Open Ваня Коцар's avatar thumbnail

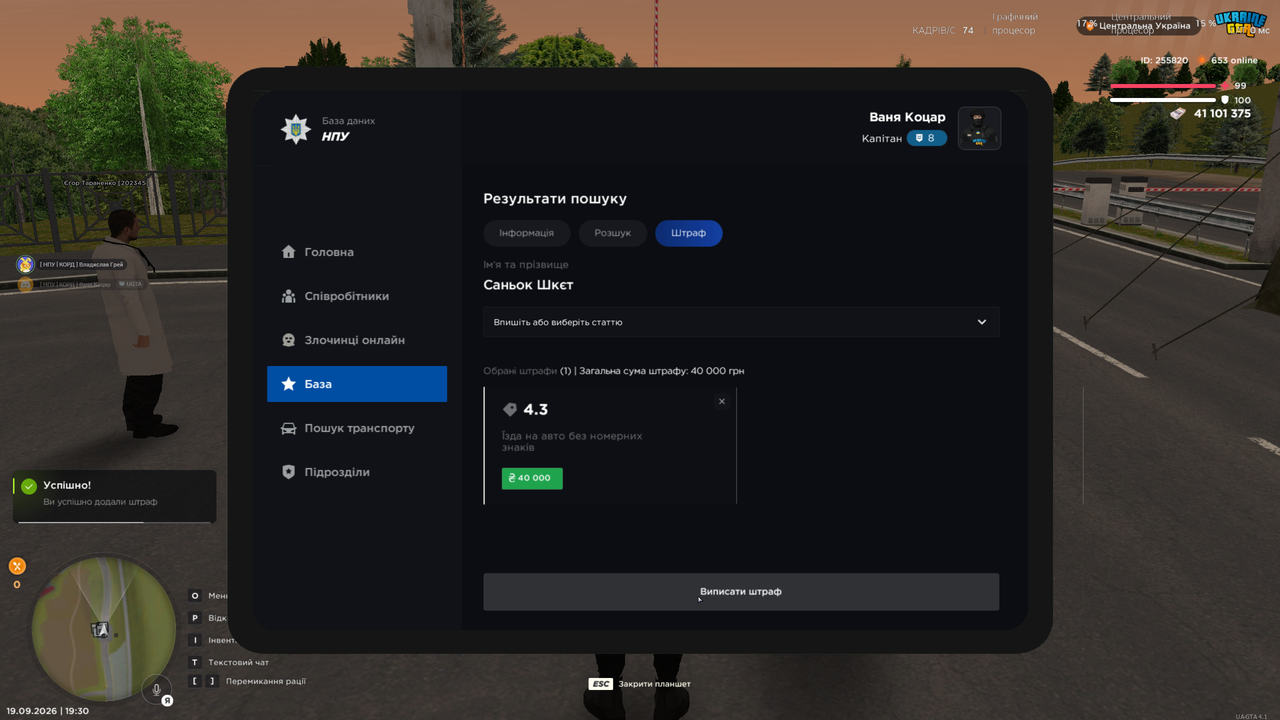coord(980,129)
